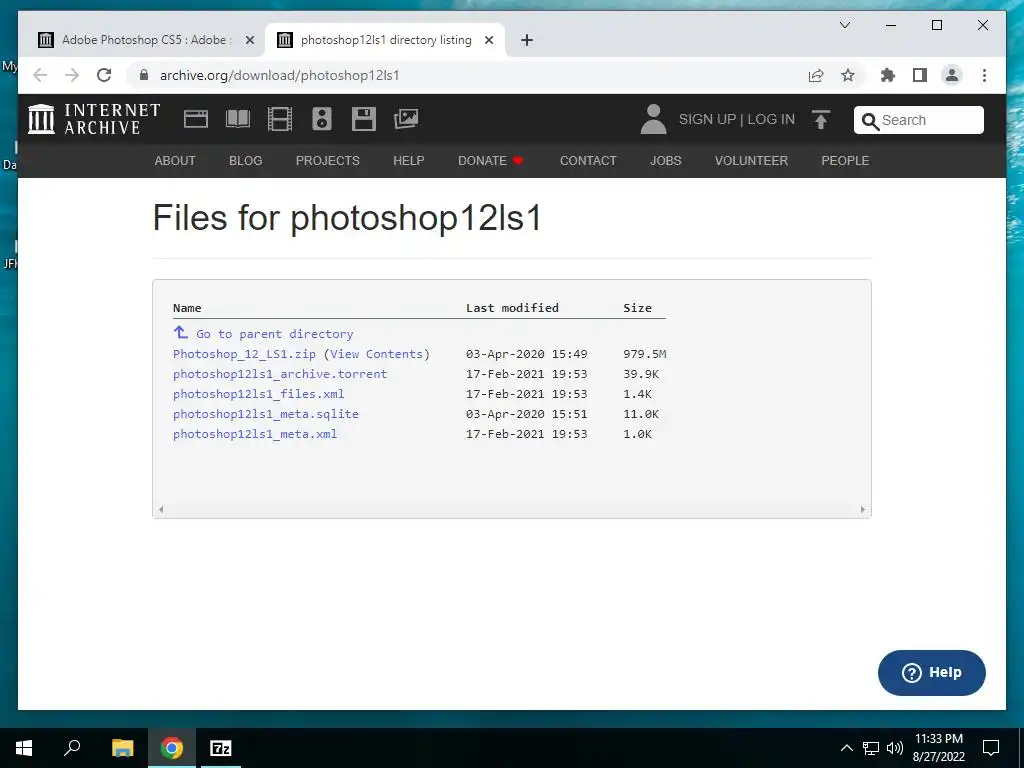Open the JOBS menu item
The width and height of the screenshot is (1024, 768).
point(665,161)
